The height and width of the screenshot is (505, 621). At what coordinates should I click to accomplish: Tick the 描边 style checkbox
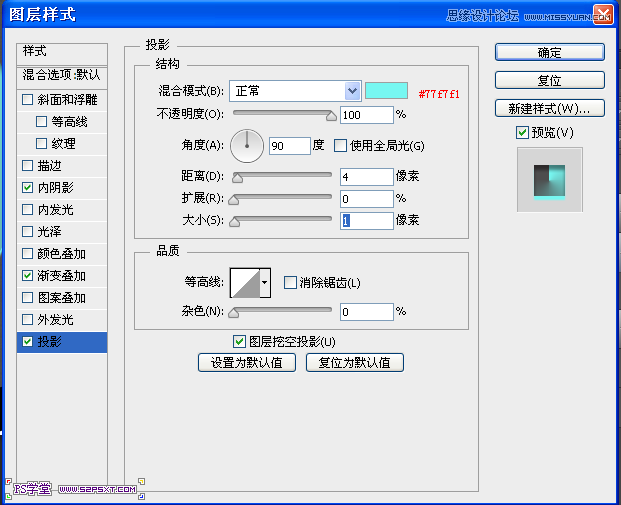coord(27,166)
